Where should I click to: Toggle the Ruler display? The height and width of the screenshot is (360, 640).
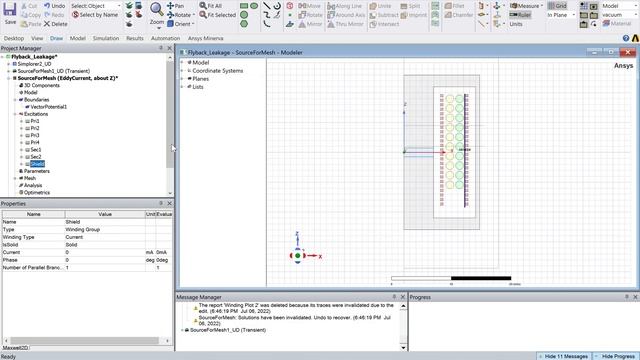point(520,15)
